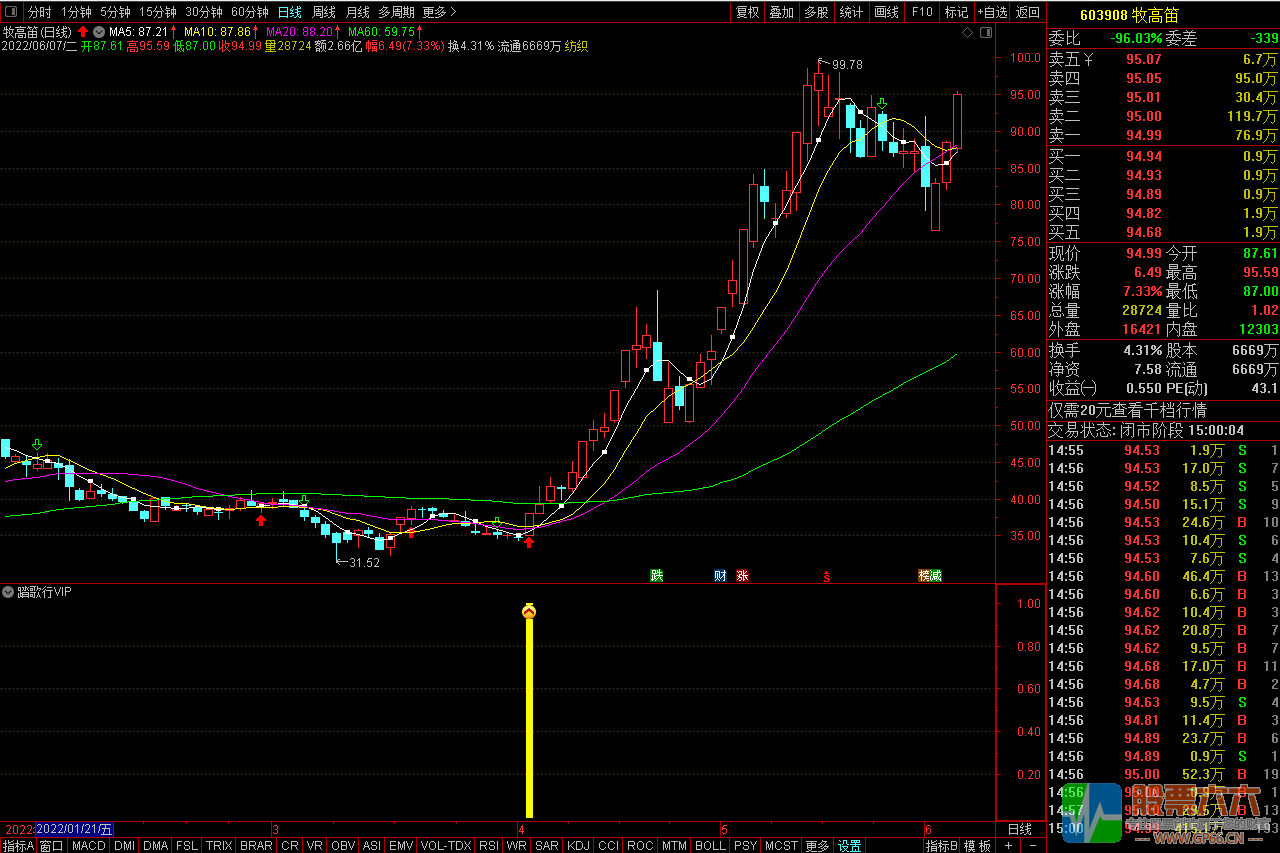The width and height of the screenshot is (1280, 853).
Task: Click the 减 marker on chart
Action: point(936,575)
